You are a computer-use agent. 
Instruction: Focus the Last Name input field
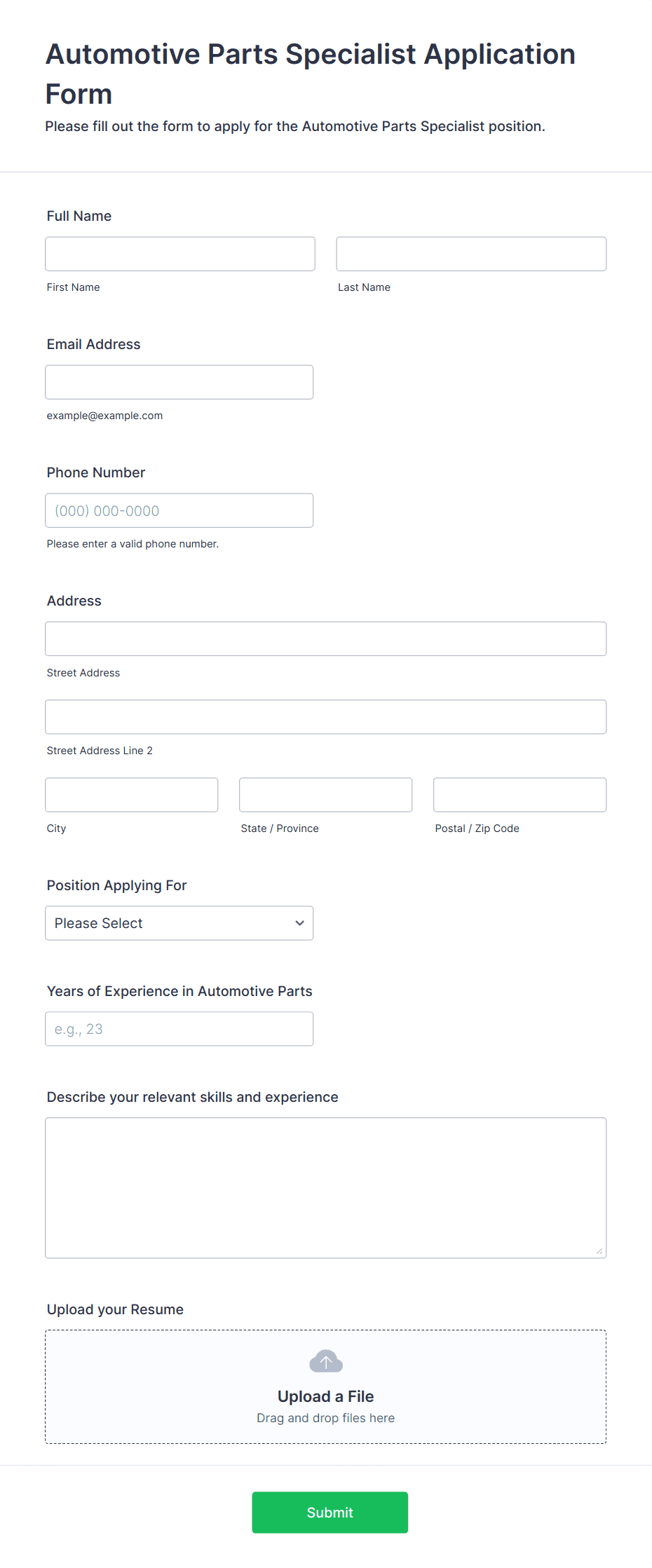click(471, 254)
